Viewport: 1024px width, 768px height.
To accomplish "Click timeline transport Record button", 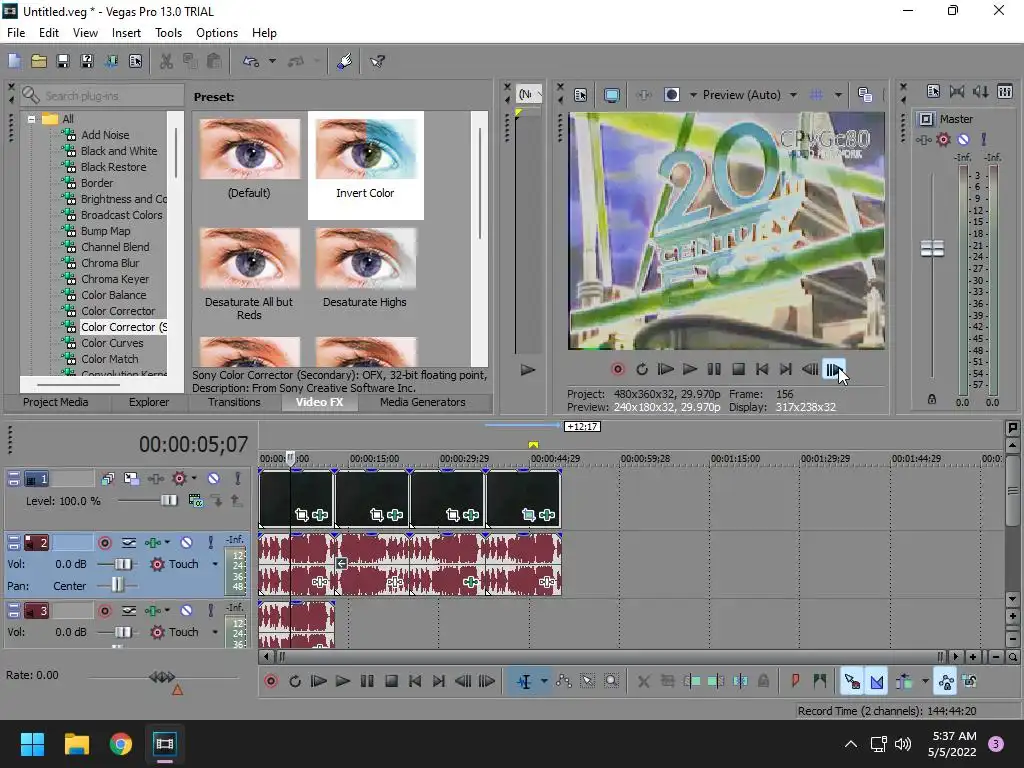I will click(271, 681).
